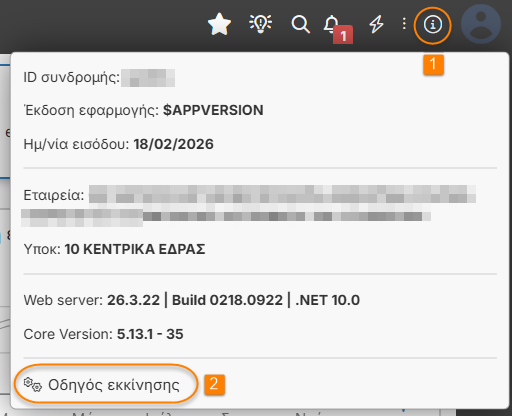Open favorites with the star icon
Viewport: 512px width, 416px height.
pyautogui.click(x=219, y=24)
